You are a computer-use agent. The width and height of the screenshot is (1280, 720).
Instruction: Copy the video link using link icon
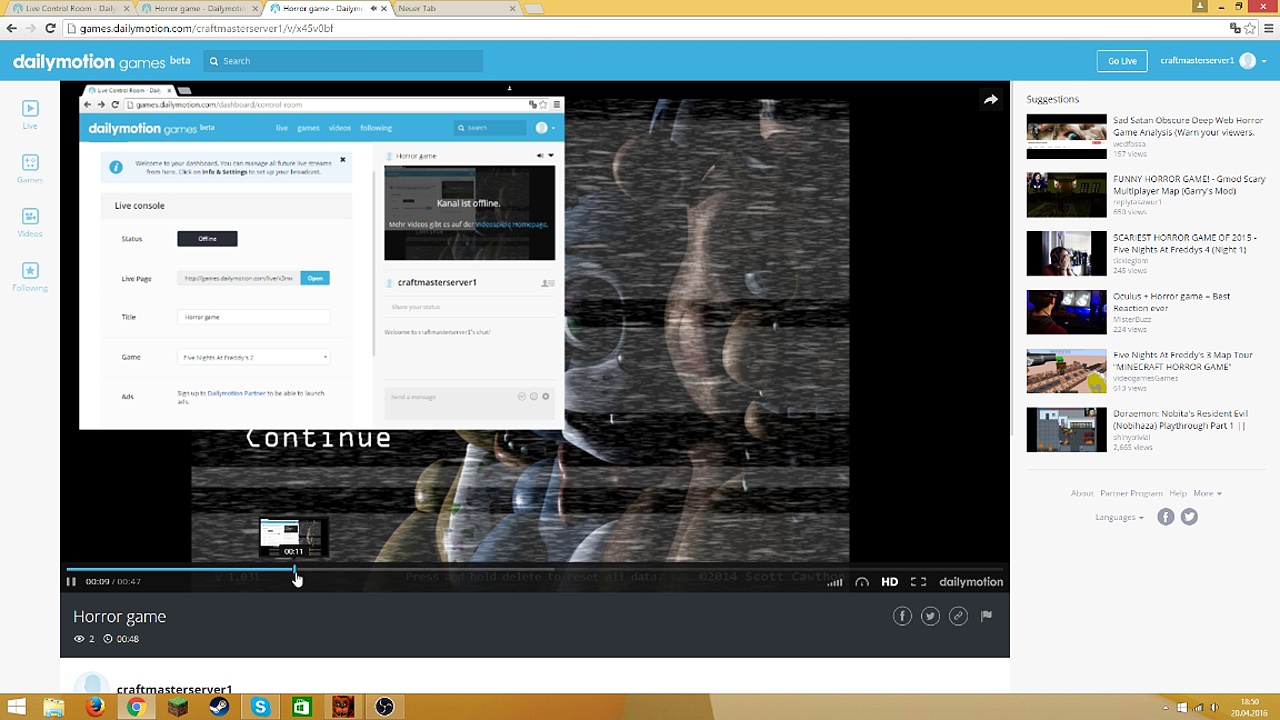coord(958,616)
